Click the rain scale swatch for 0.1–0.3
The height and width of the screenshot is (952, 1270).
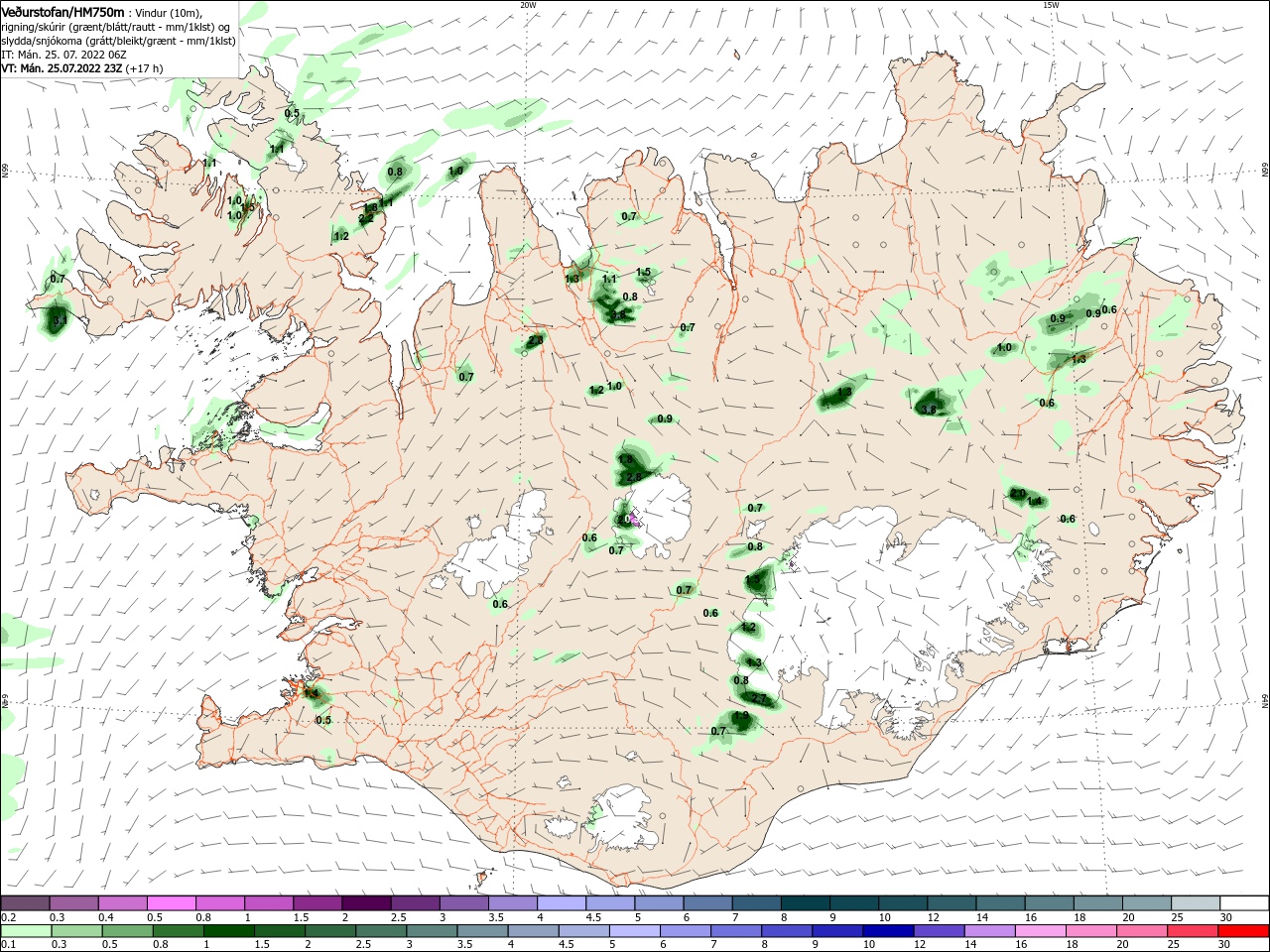coord(26,931)
